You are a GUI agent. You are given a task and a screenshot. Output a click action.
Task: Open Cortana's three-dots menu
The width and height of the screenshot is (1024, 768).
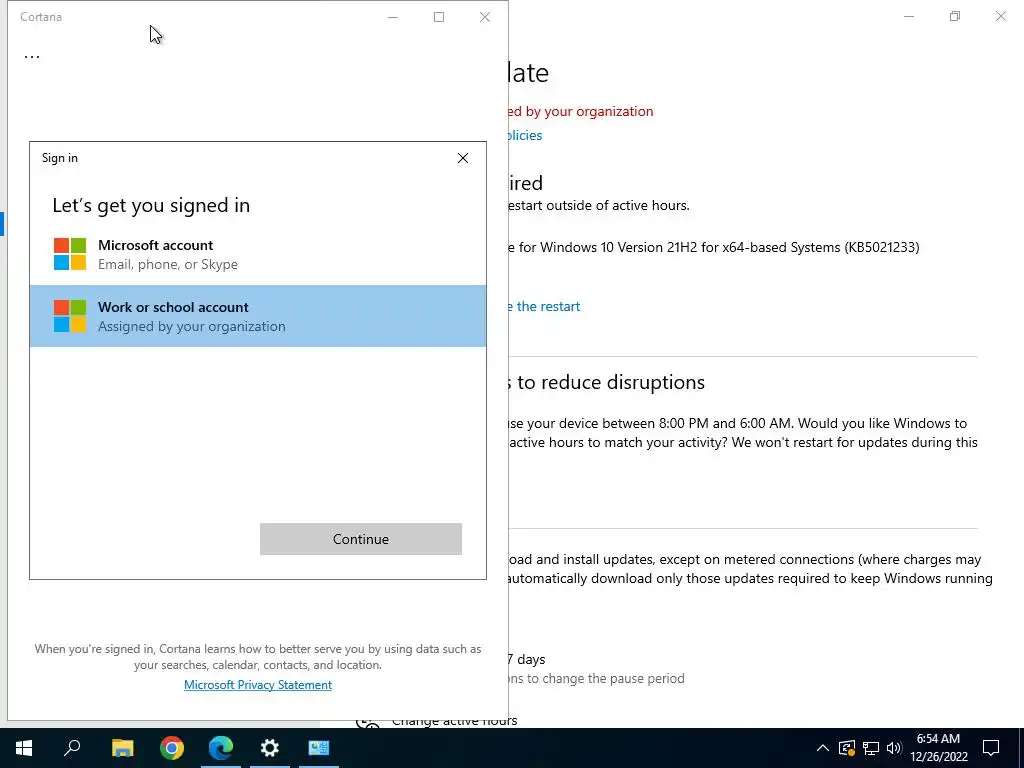click(x=32, y=56)
